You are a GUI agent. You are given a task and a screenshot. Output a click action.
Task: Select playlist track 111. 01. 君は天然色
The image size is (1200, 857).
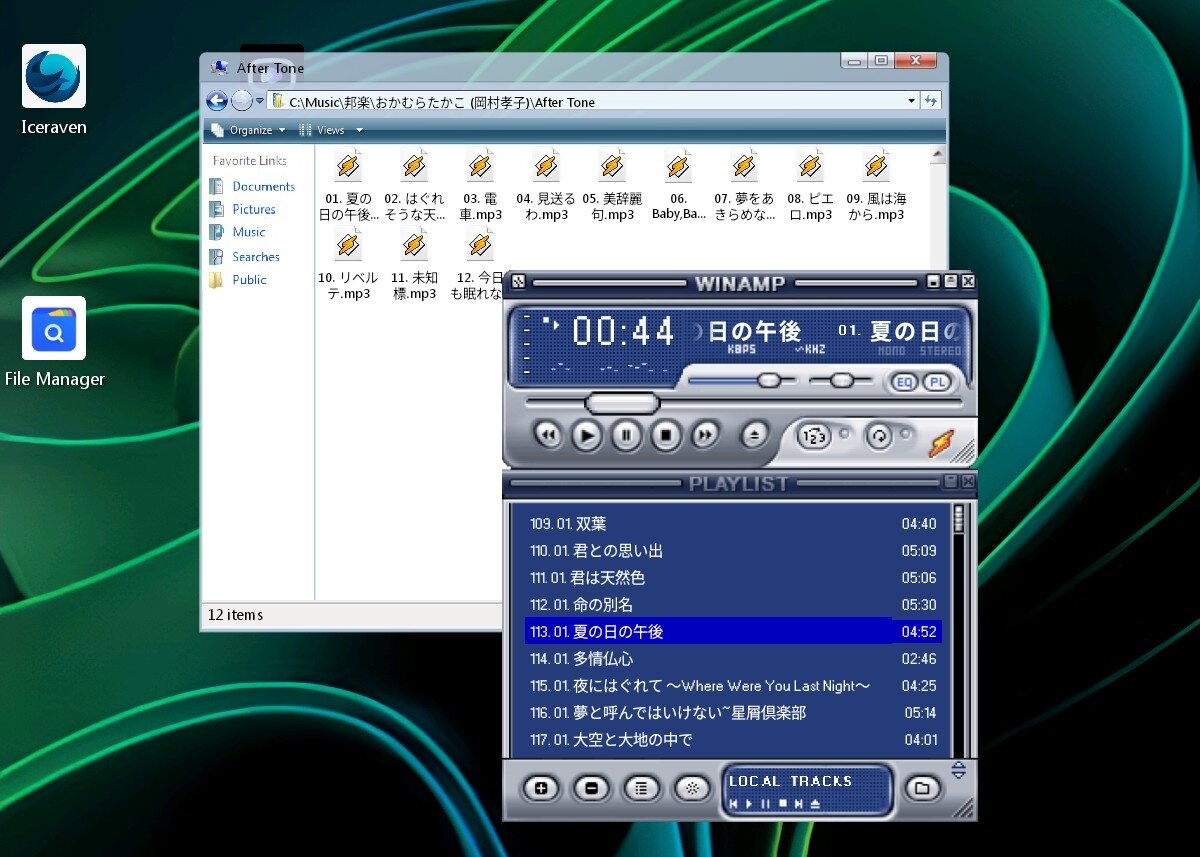coord(733,578)
